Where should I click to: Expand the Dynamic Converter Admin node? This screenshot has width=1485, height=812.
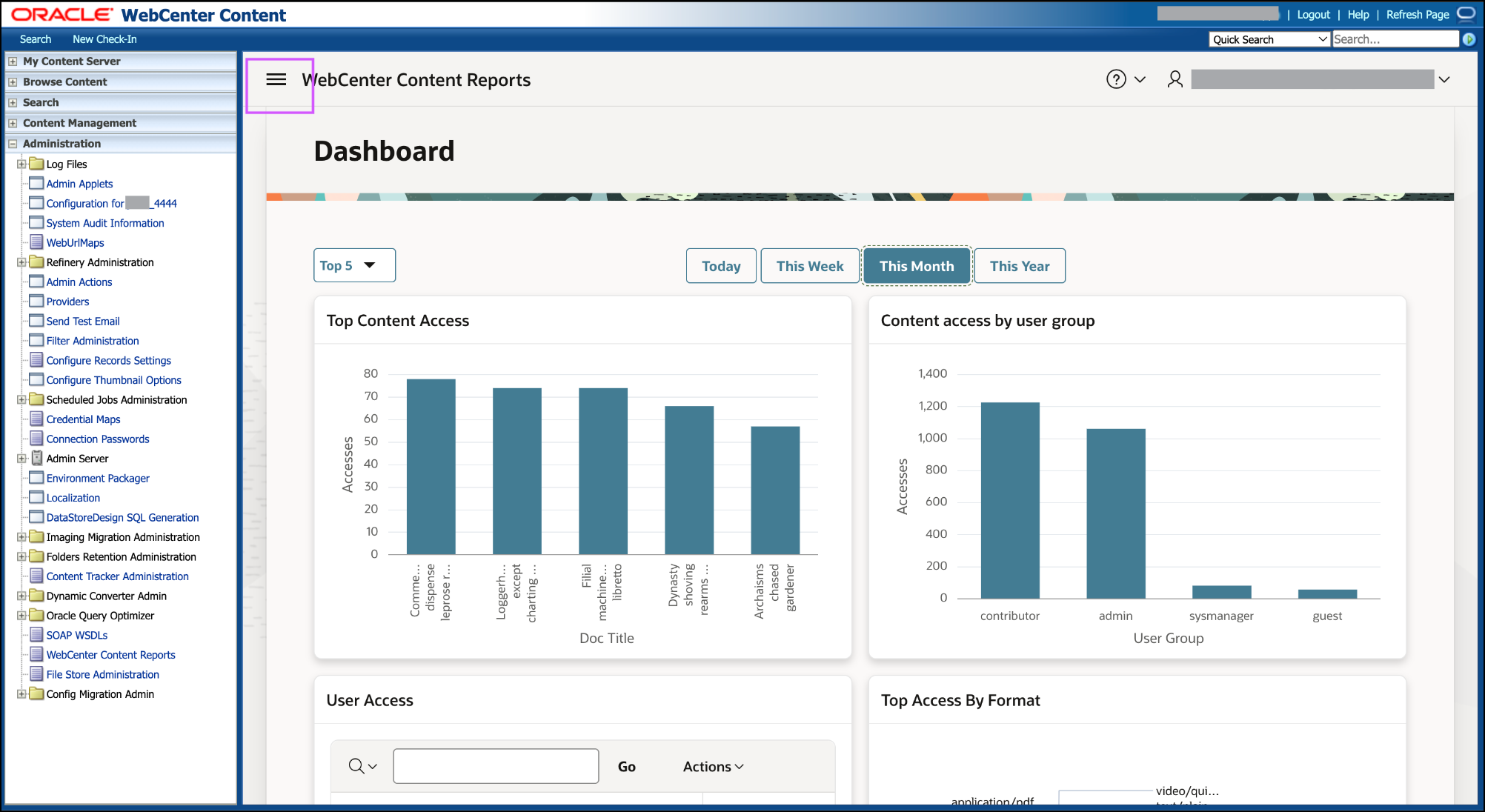pos(21,596)
